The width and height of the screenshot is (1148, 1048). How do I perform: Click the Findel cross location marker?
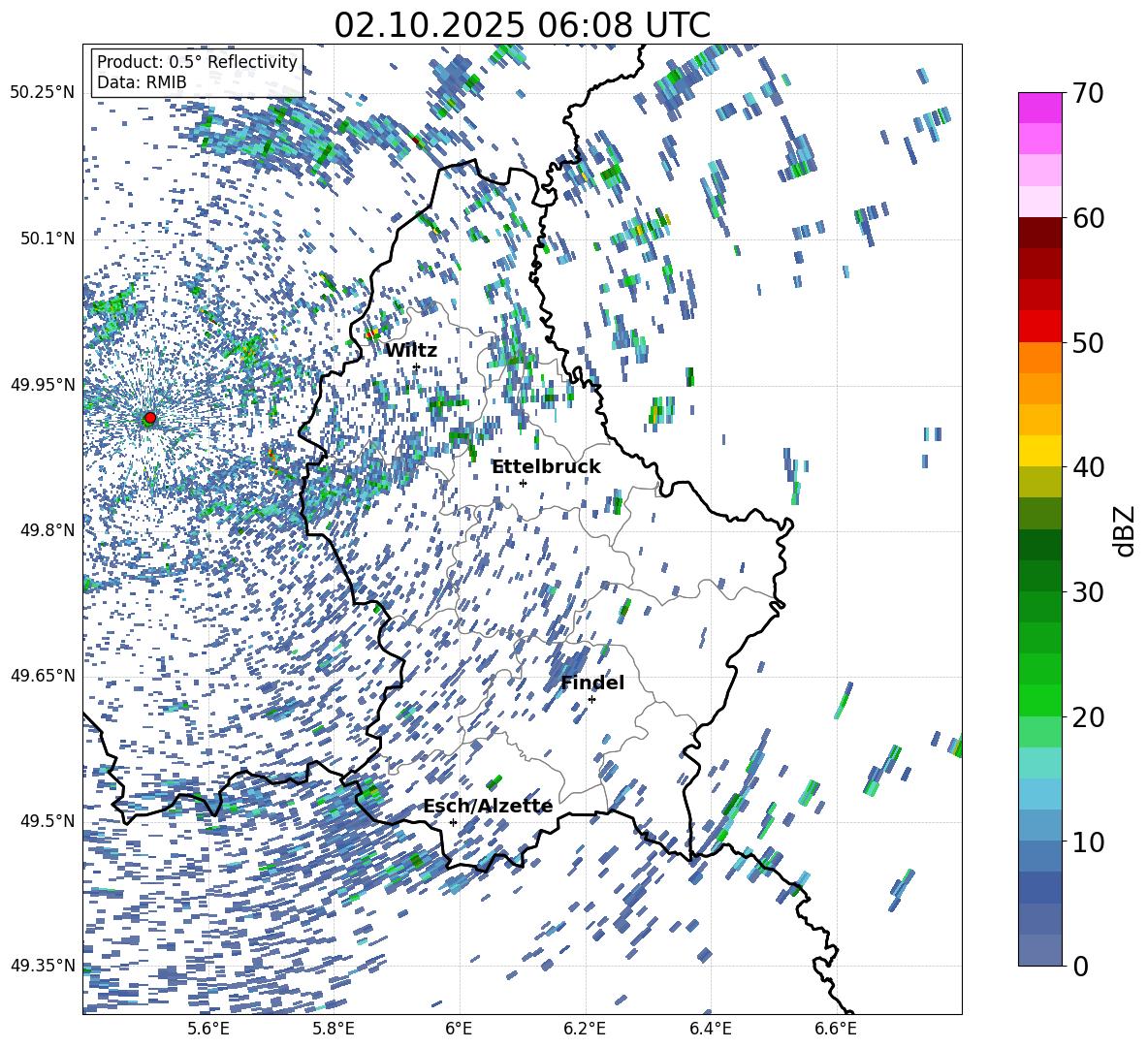tap(591, 700)
